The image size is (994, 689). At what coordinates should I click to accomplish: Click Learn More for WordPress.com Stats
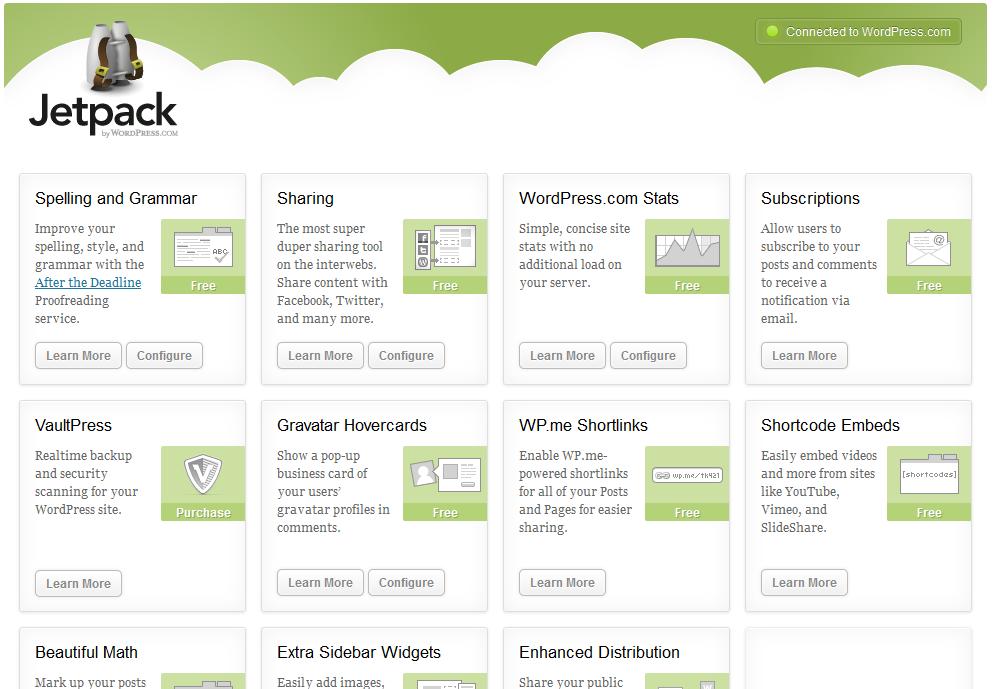(562, 356)
